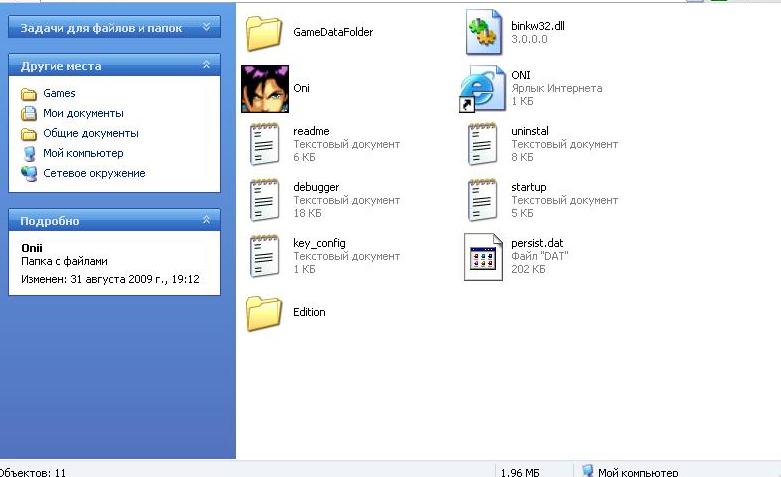Launch the Oni game executable icon
781x477 pixels.
pyautogui.click(x=265, y=88)
